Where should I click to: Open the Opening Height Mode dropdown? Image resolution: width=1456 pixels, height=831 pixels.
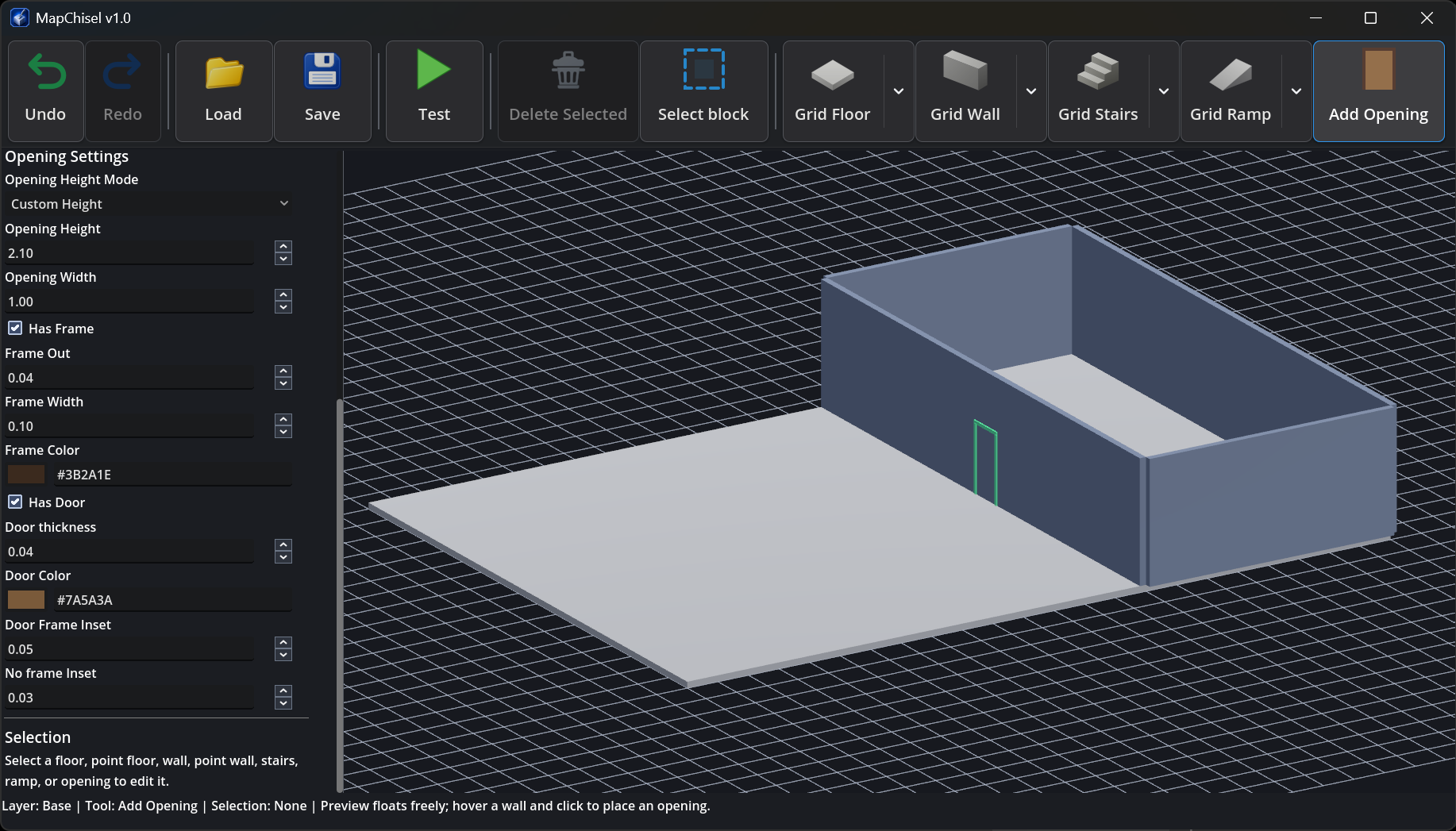click(148, 204)
